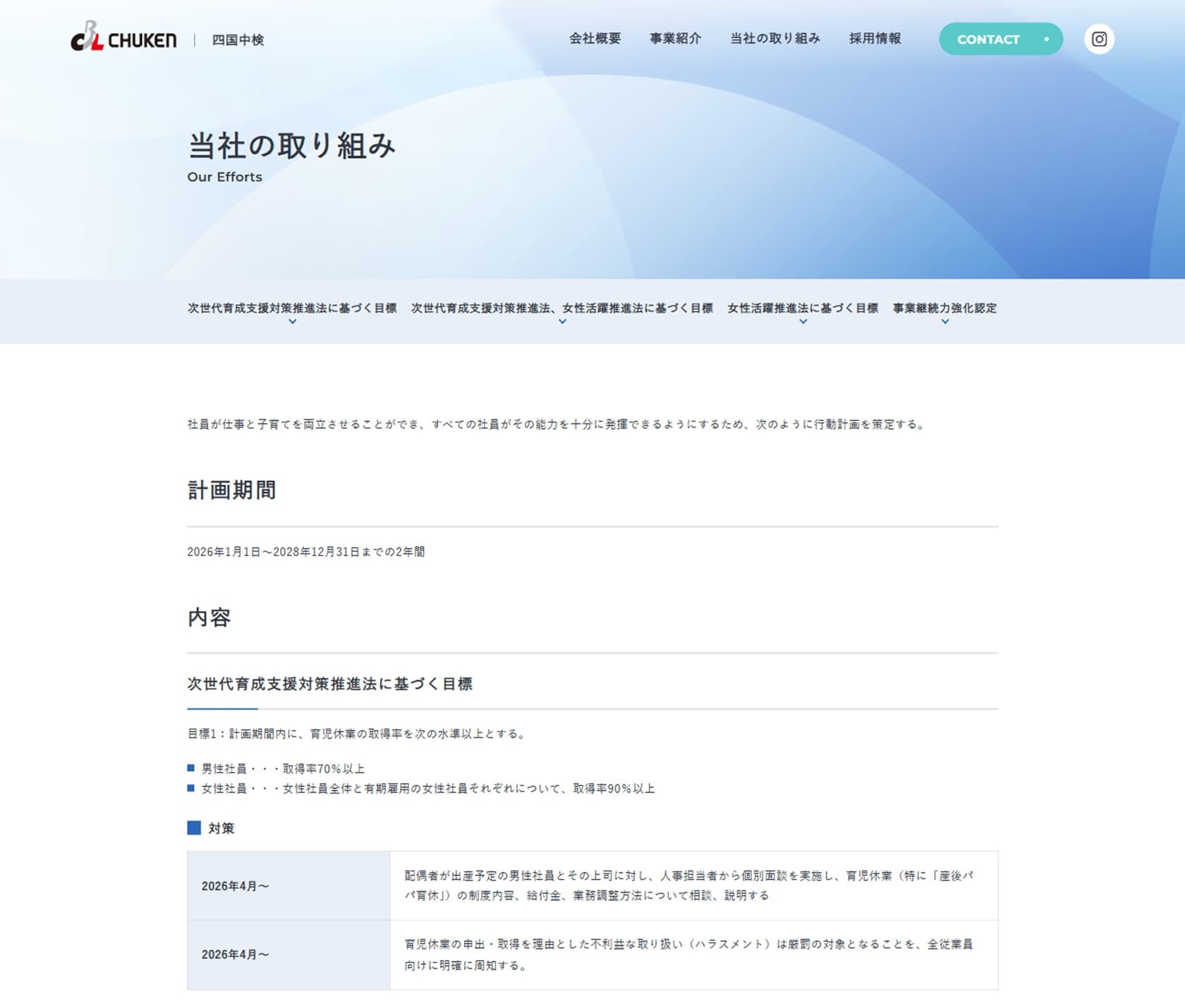Select the 四国中検 header text
This screenshot has height=1008, width=1185.
[238, 40]
